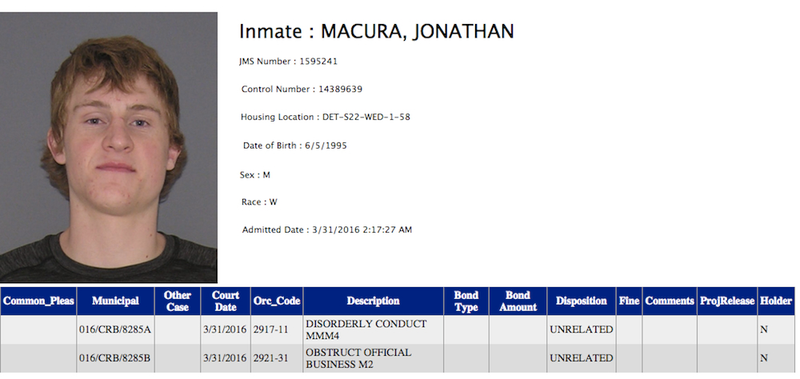
Task: Click the Disposition column header
Action: point(582,301)
